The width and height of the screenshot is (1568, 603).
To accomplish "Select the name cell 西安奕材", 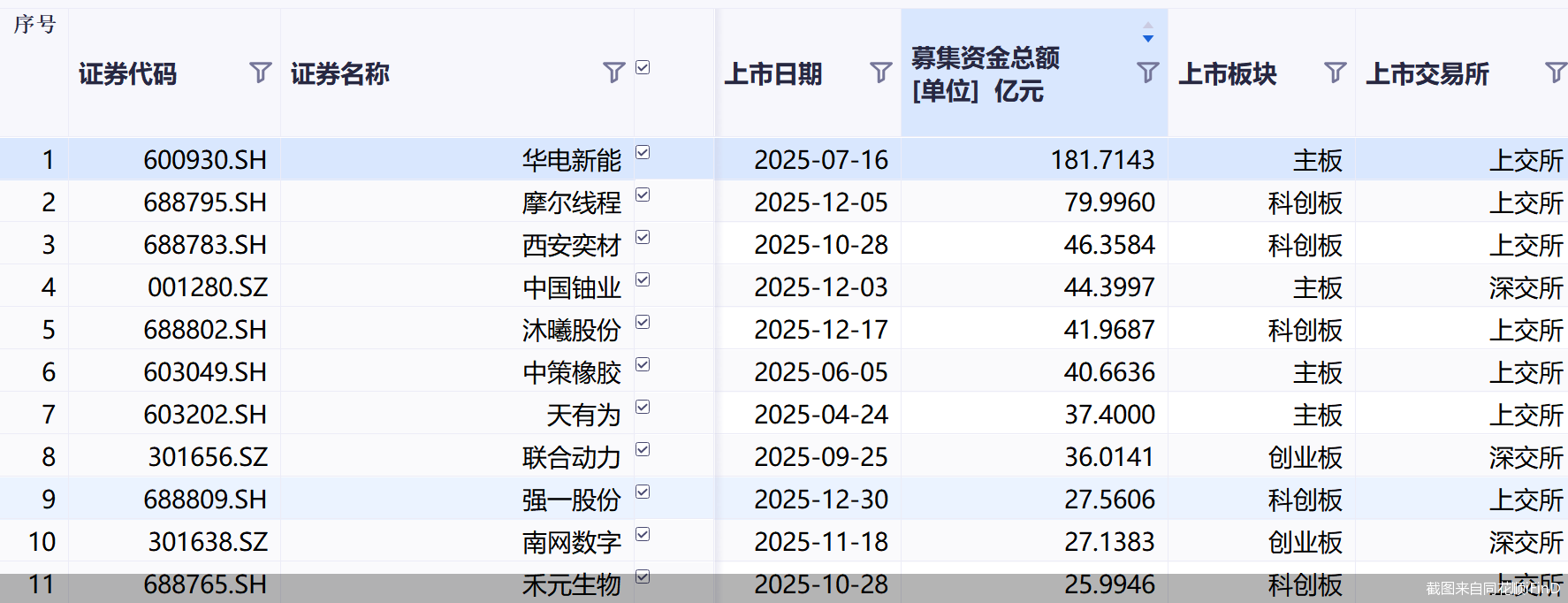I will [x=572, y=245].
